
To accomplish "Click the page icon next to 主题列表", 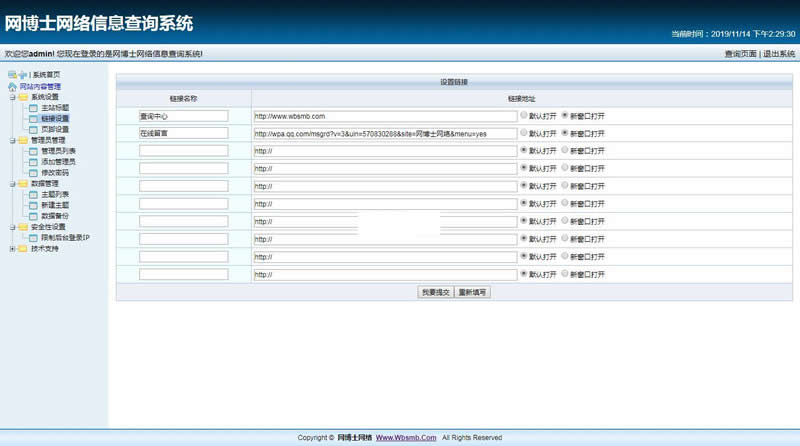I will 33,194.
